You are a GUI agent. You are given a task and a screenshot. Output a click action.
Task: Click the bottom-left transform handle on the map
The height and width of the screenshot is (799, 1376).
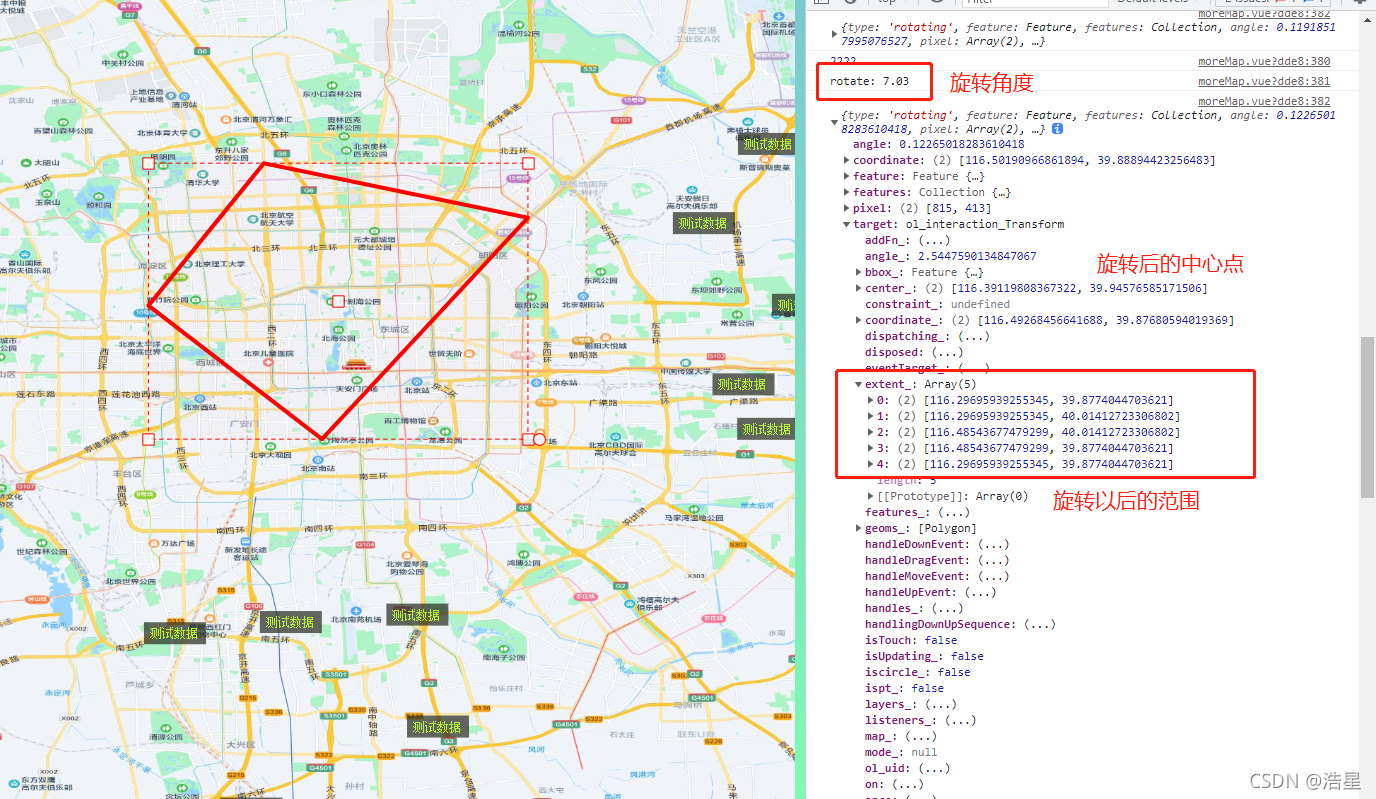[x=149, y=439]
